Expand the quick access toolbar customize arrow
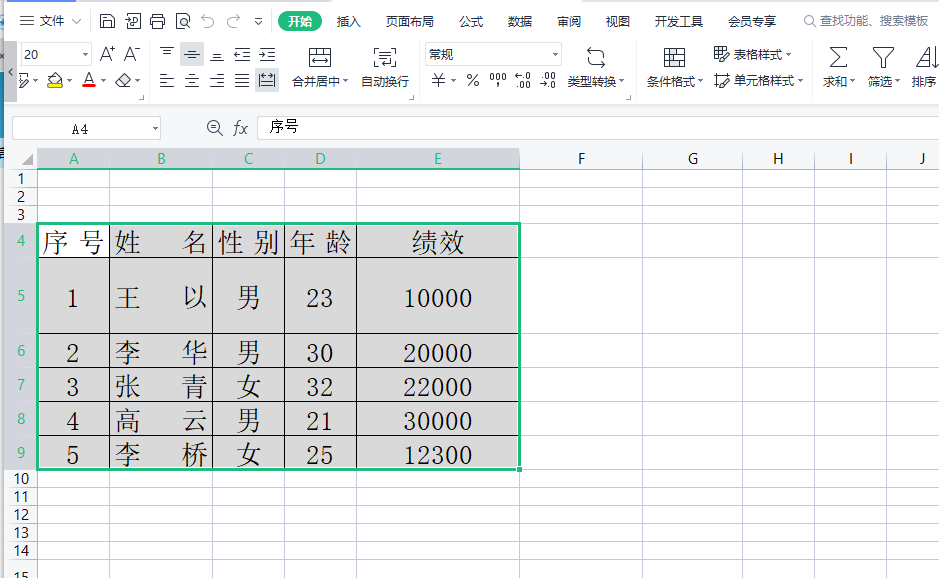 [x=258, y=22]
